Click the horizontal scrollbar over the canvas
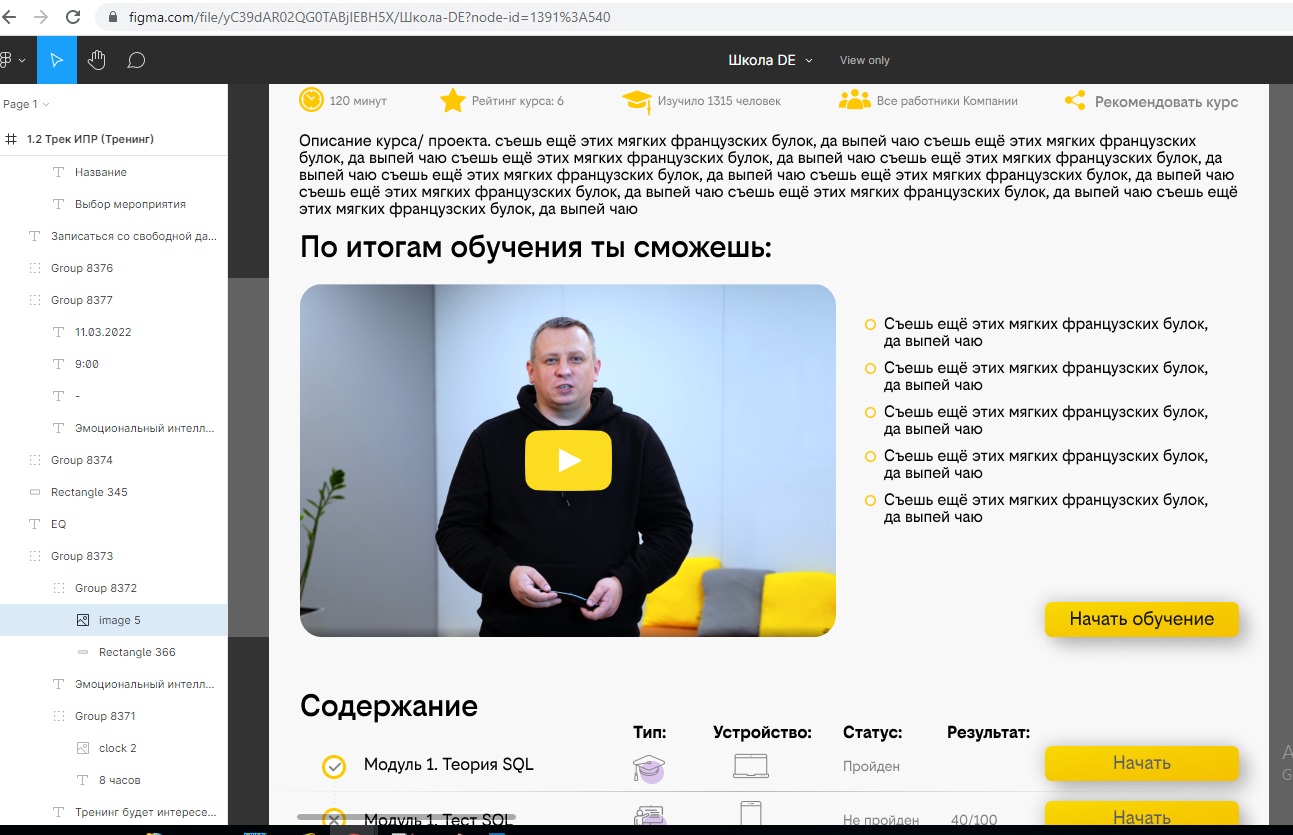Screen dimensions: 1293x835 click(x=407, y=817)
